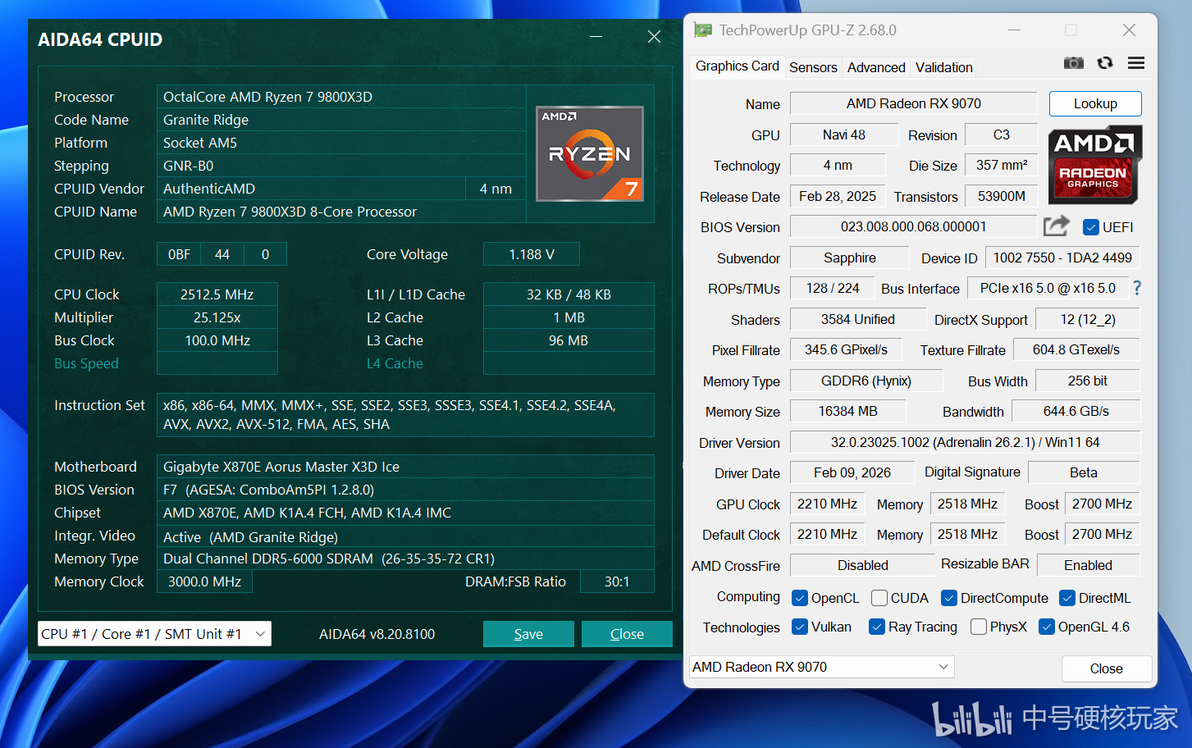
Task: Enable the PhysX checkbox
Action: coord(979,627)
